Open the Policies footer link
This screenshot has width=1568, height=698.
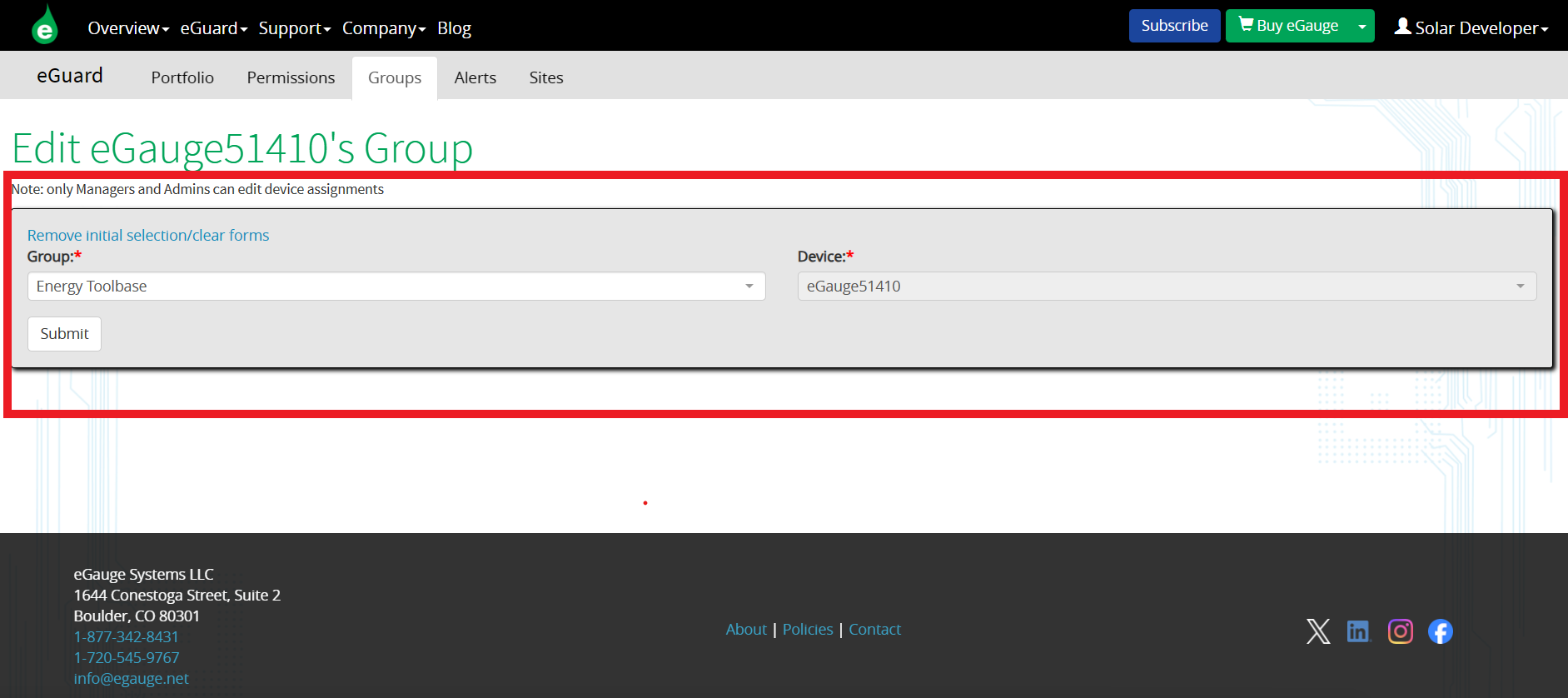808,630
